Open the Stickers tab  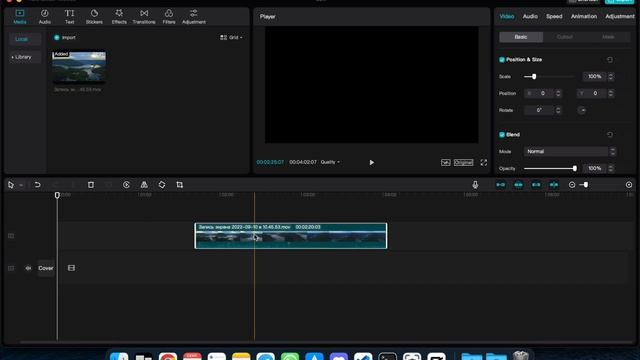pyautogui.click(x=94, y=17)
